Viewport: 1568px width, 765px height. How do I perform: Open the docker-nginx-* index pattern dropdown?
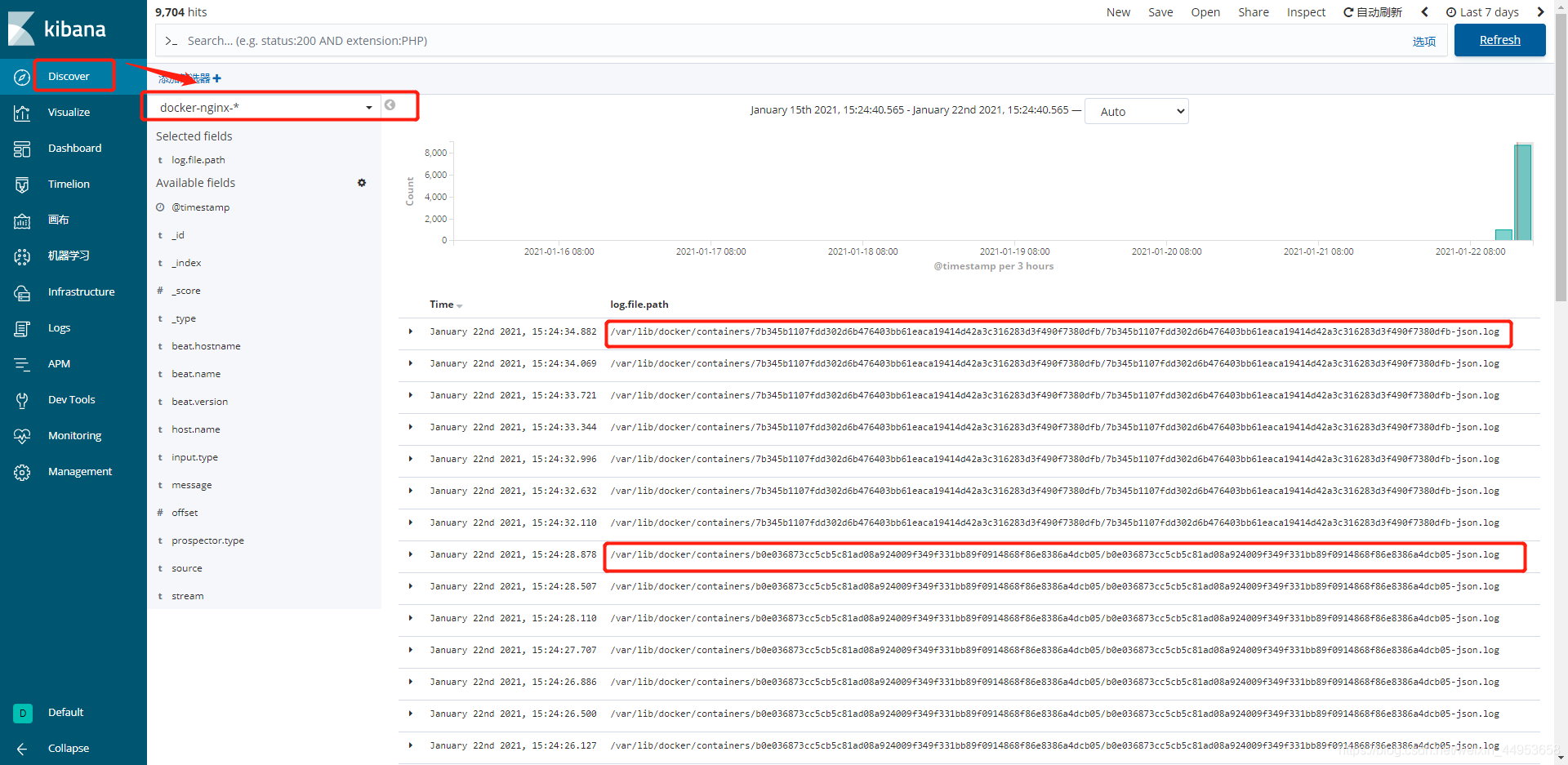point(266,107)
